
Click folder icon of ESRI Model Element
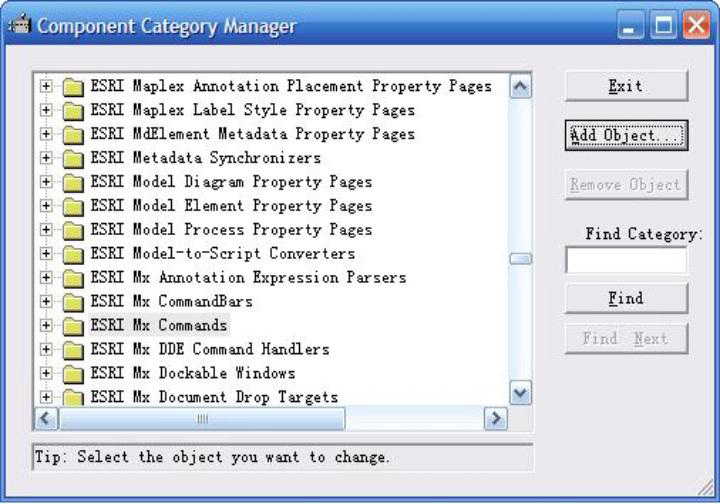click(x=73, y=206)
